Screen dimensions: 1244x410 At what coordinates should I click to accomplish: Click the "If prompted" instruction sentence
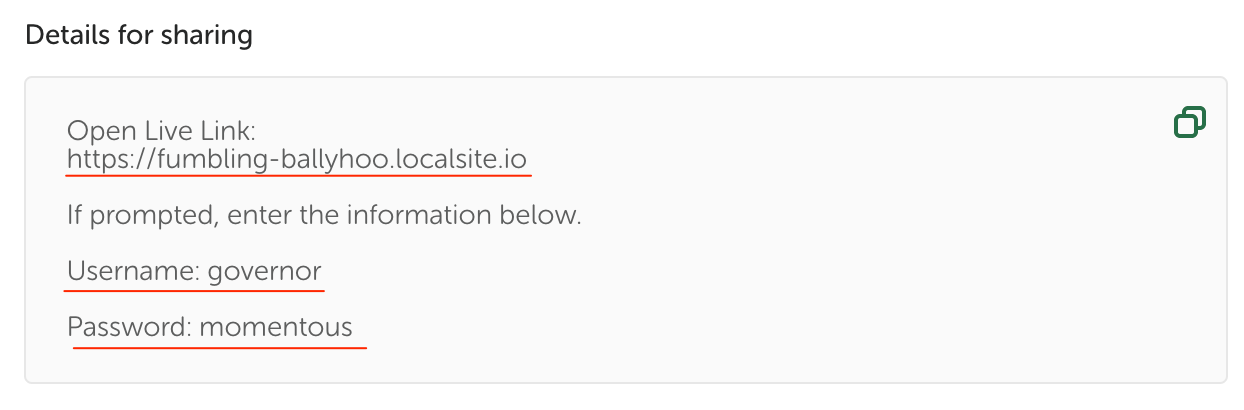pyautogui.click(x=324, y=215)
